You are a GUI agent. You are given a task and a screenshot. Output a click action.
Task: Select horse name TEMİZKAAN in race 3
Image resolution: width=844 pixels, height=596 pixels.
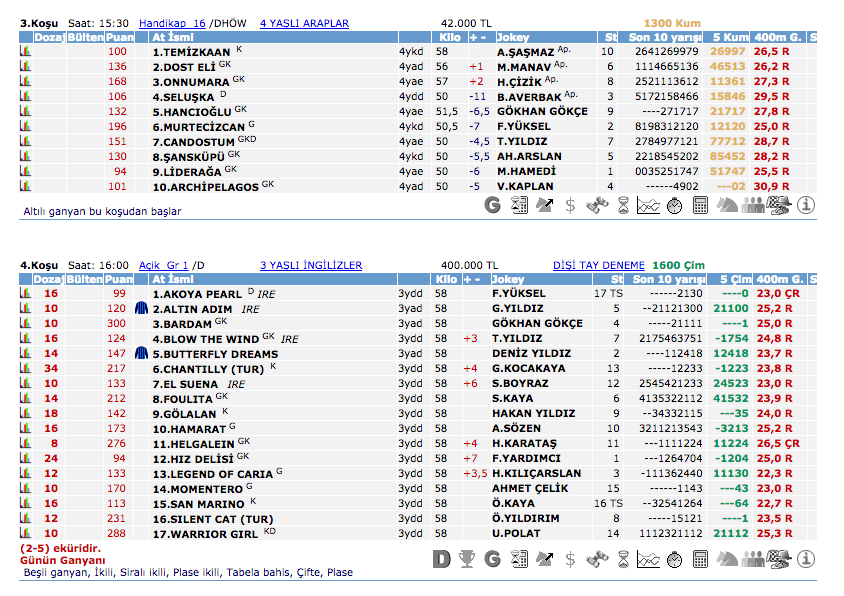pyautogui.click(x=192, y=51)
